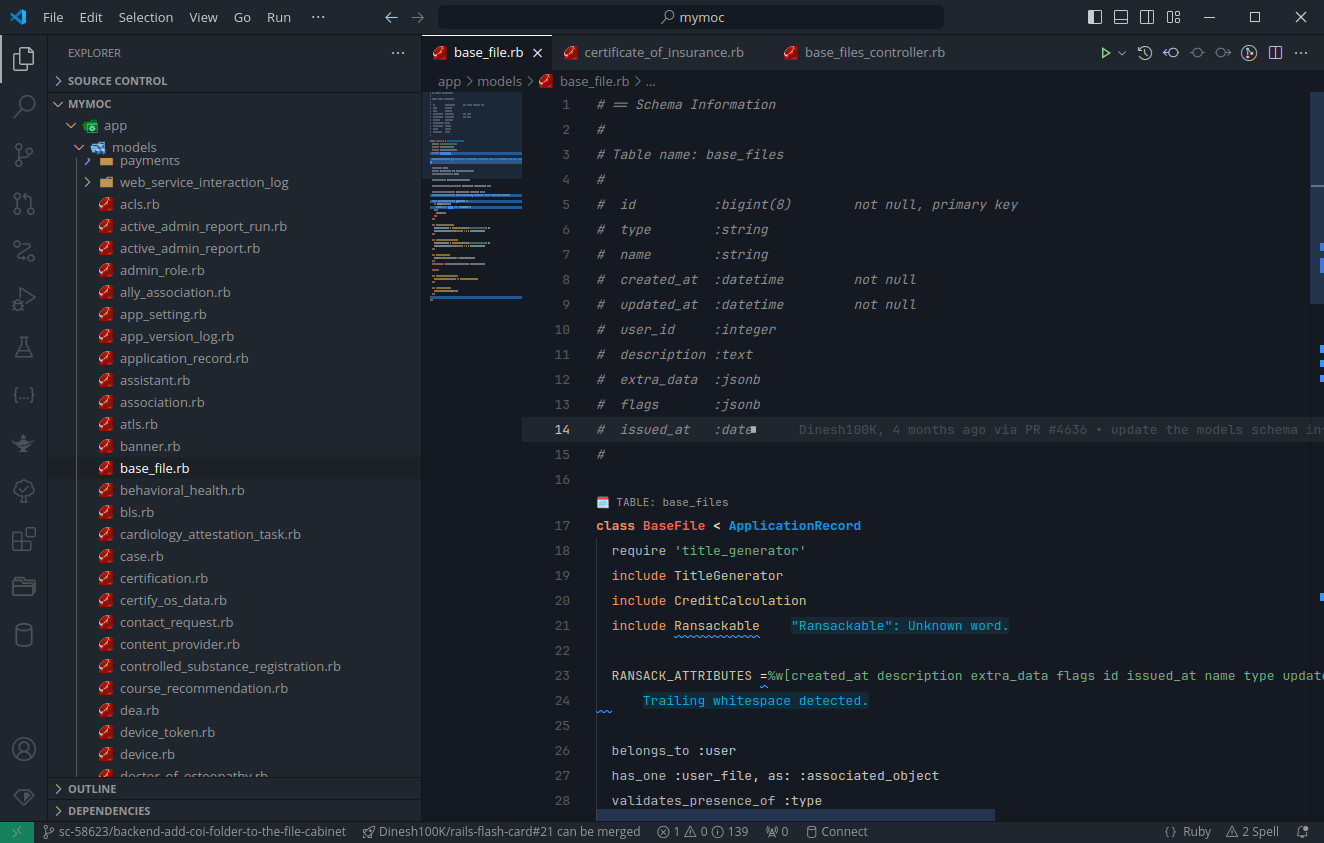1324x843 pixels.
Task: Click the models breadcrumb segment
Action: [499, 82]
